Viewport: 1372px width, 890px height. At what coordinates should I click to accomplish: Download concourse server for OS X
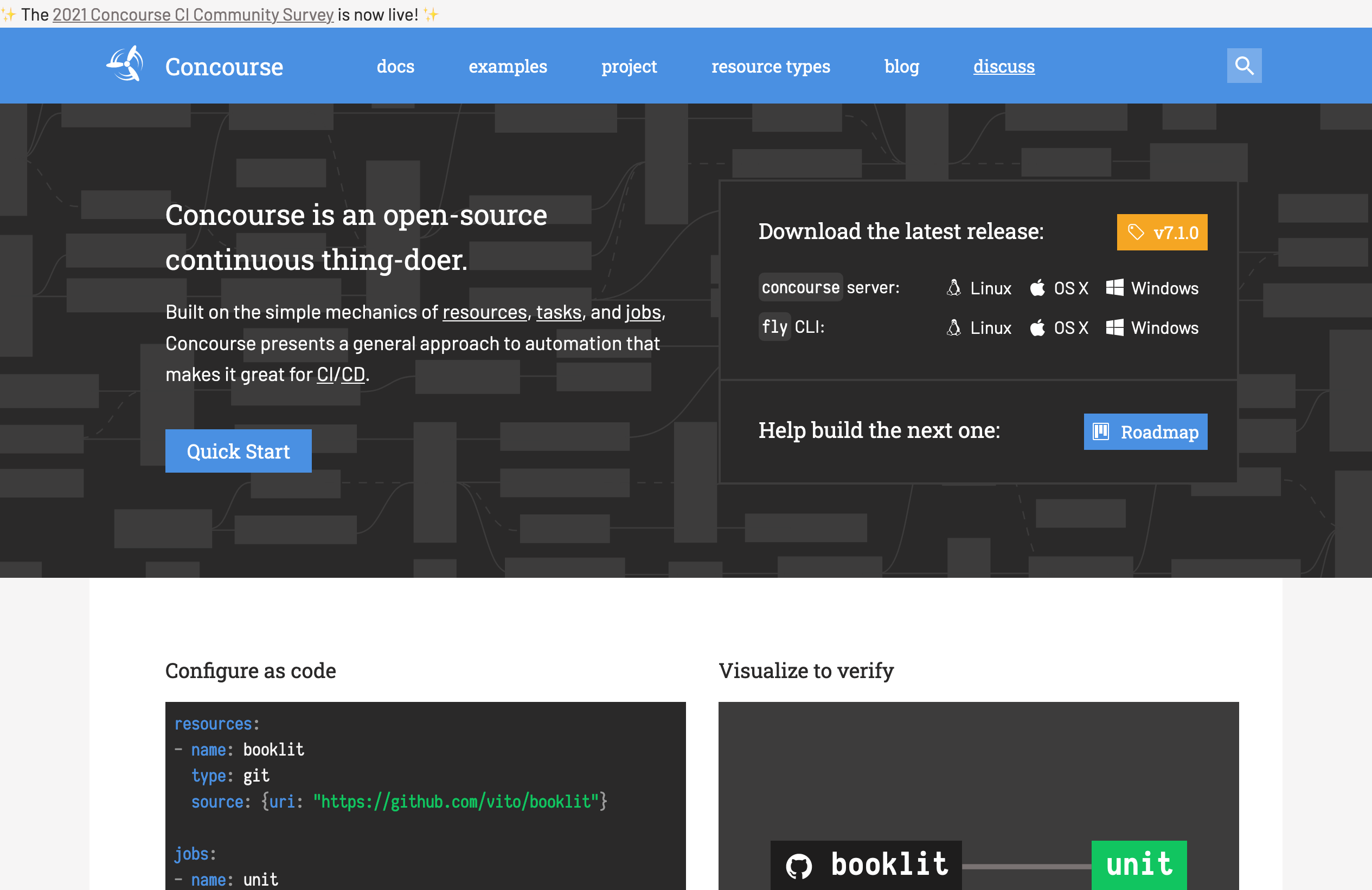point(1059,288)
